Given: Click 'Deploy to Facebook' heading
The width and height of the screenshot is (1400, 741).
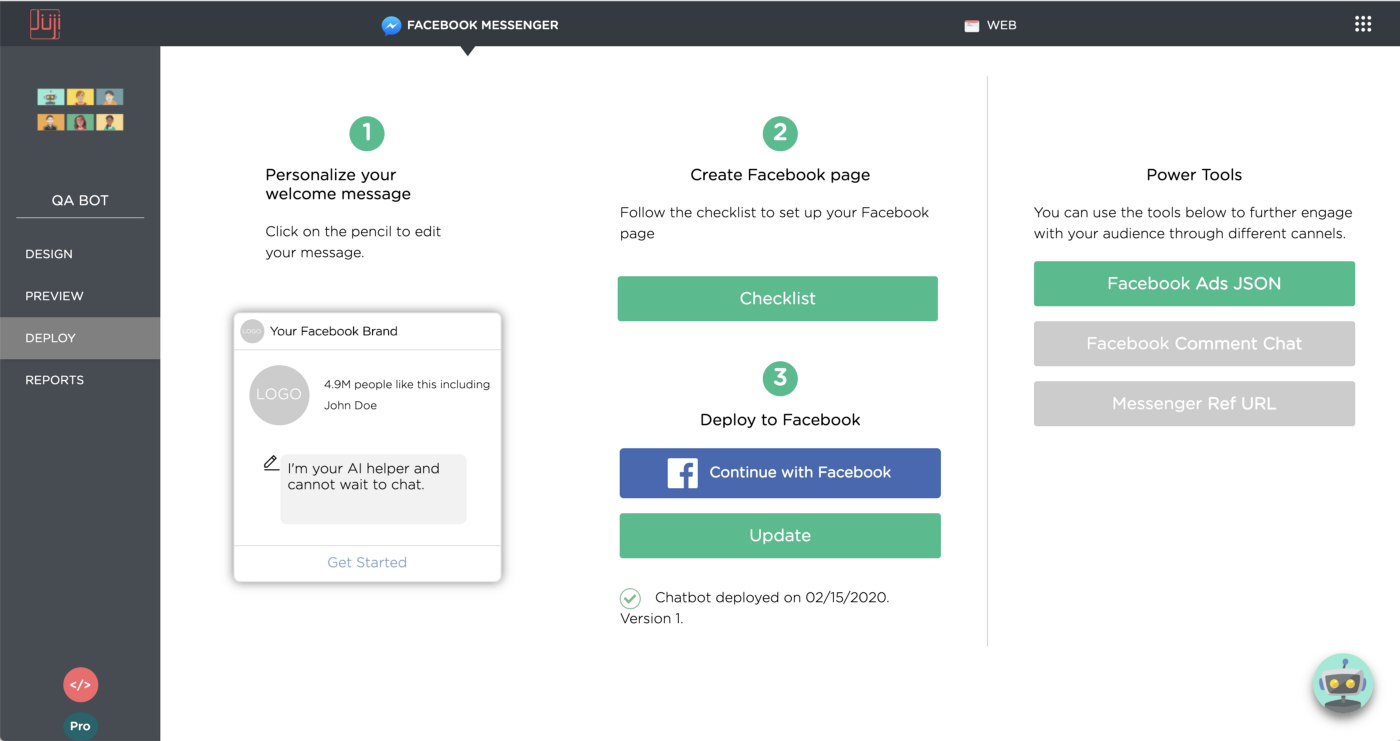Looking at the screenshot, I should click(780, 420).
